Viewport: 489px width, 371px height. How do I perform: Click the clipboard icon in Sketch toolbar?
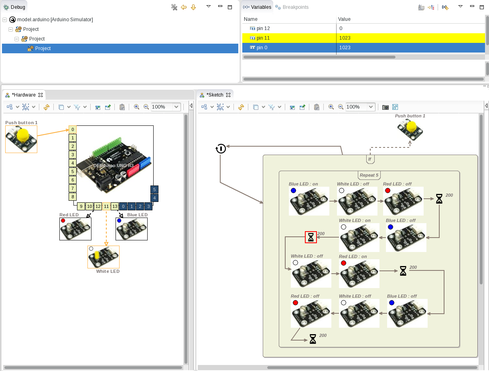[317, 107]
